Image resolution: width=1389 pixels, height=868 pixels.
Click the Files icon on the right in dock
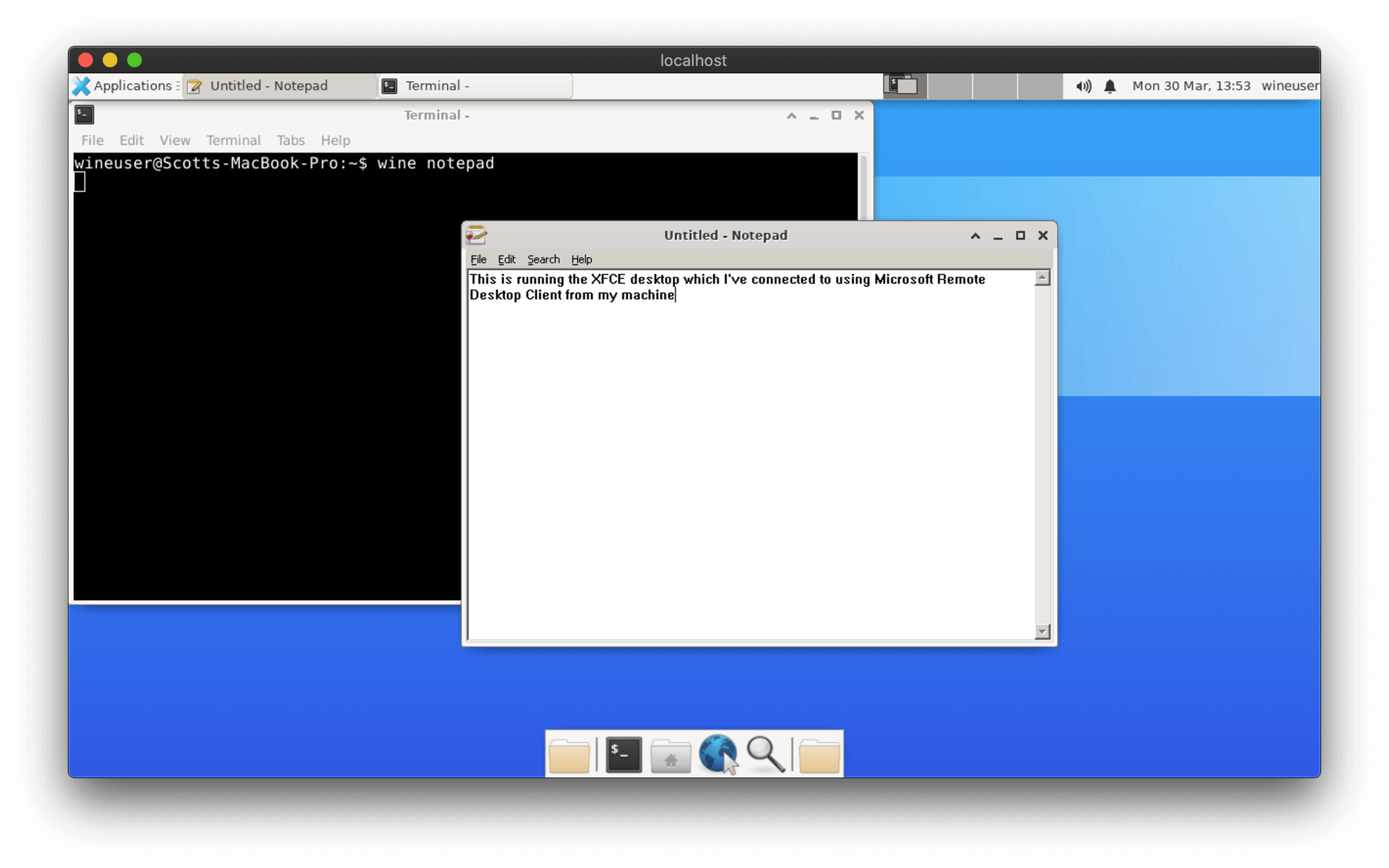819,753
